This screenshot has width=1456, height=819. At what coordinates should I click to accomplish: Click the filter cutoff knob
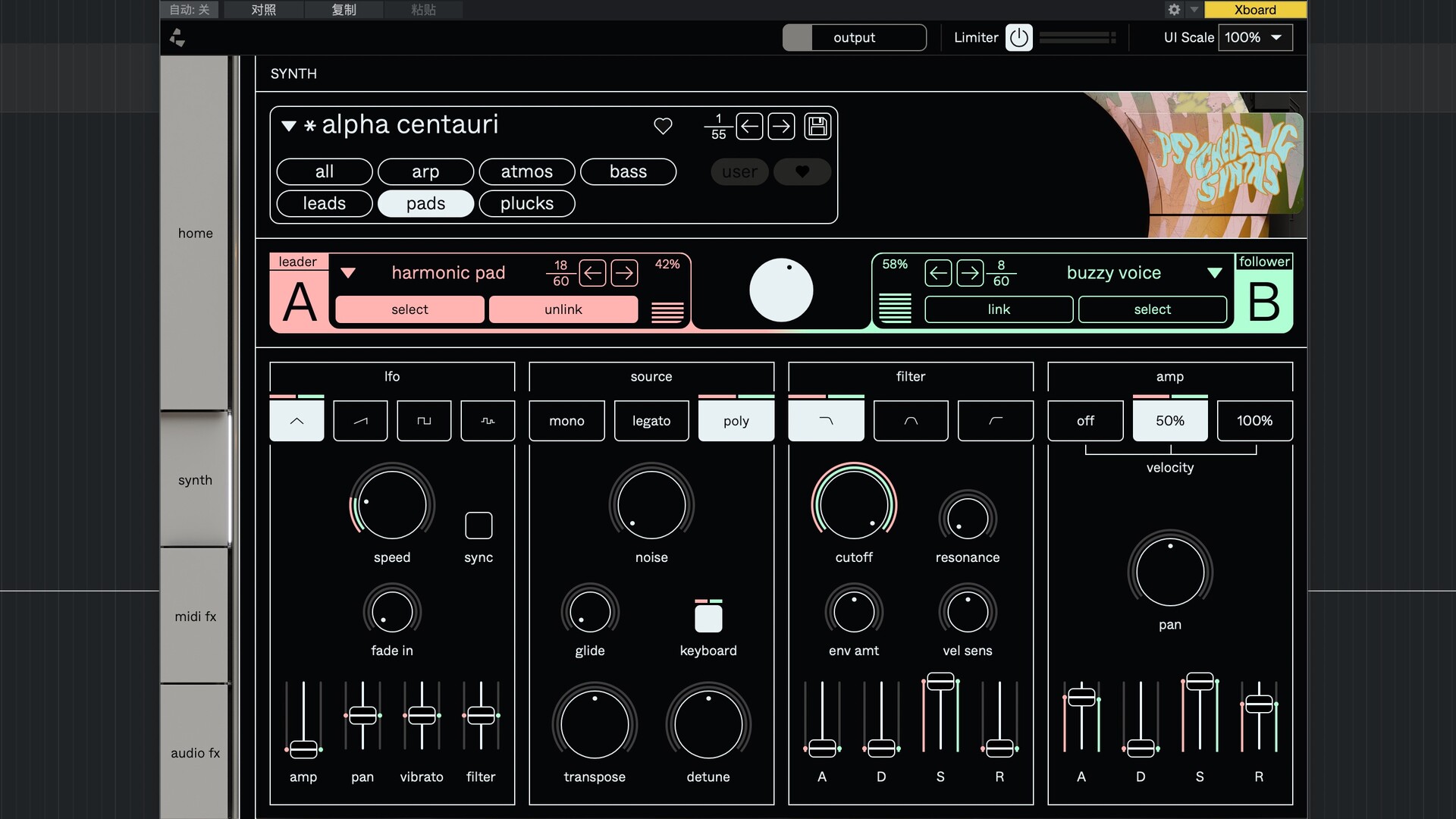click(x=854, y=506)
